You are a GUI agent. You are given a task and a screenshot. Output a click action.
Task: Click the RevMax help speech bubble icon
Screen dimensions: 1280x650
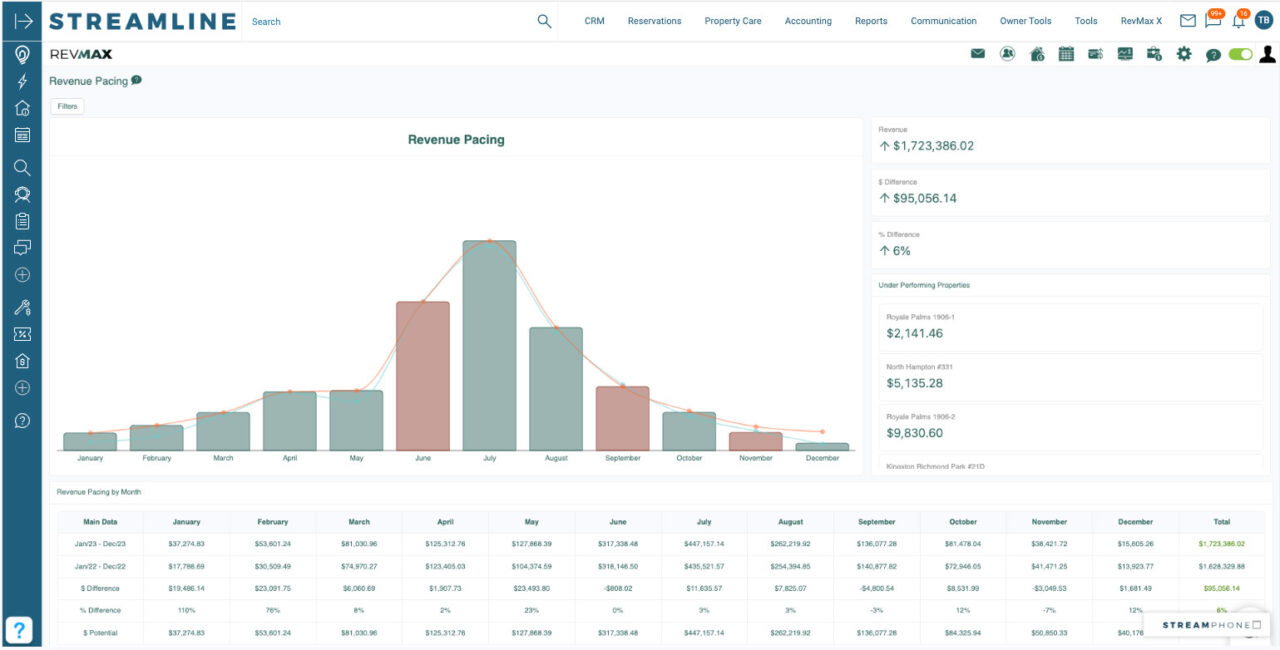tap(1213, 54)
